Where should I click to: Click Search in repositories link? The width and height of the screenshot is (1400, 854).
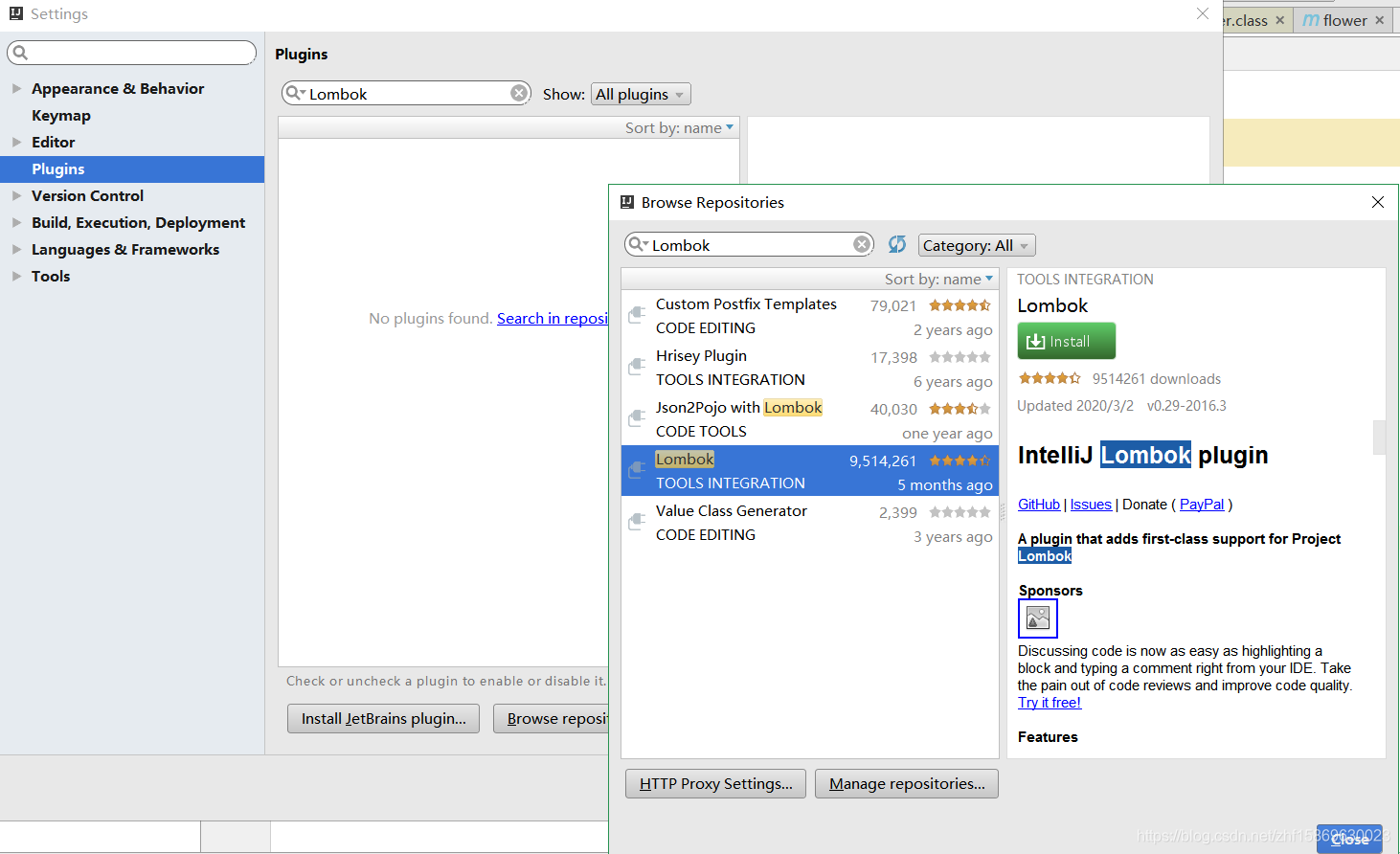(553, 318)
